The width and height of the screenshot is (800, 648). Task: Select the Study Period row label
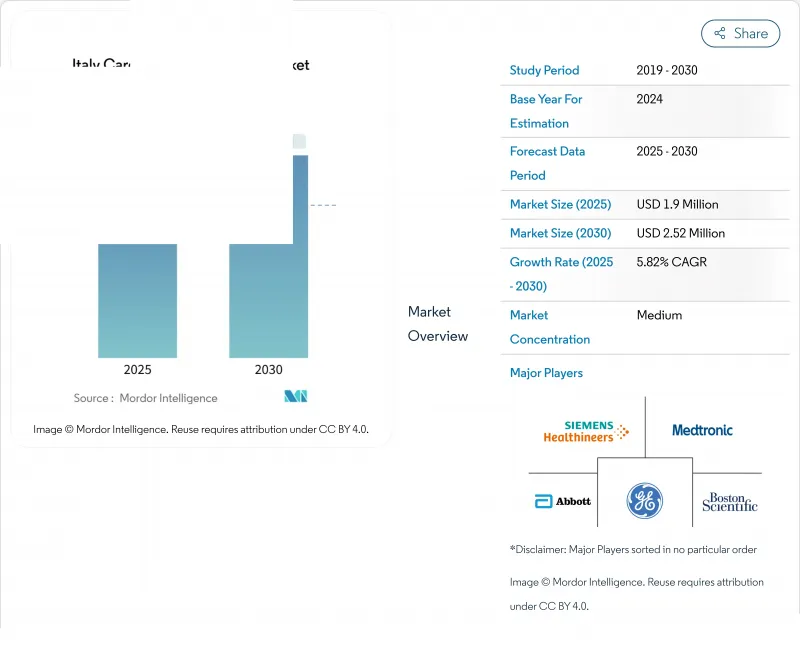(x=544, y=70)
